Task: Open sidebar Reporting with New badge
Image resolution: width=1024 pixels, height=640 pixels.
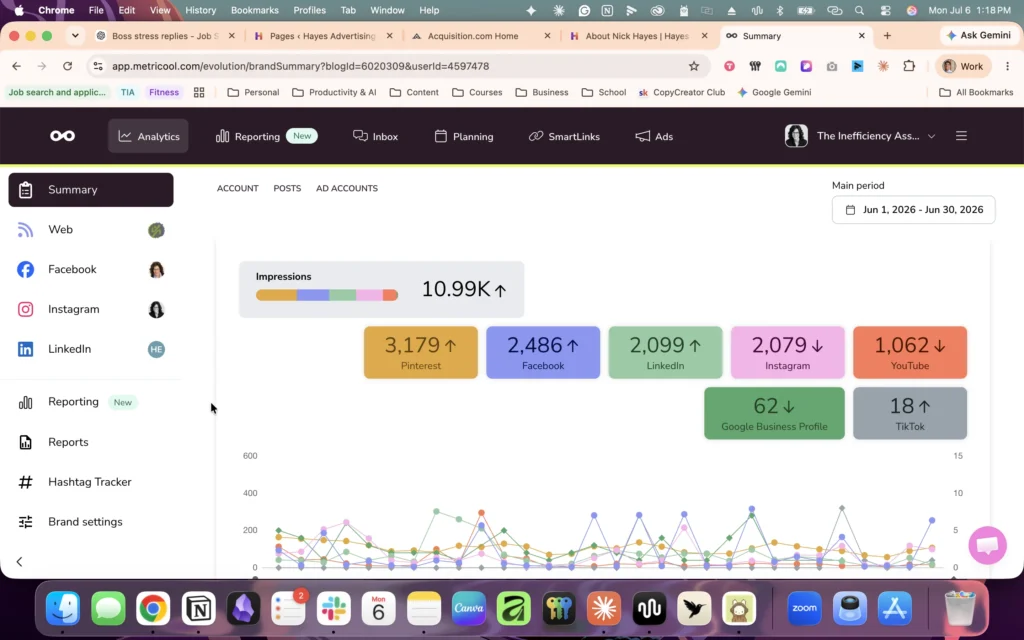Action: tap(91, 402)
